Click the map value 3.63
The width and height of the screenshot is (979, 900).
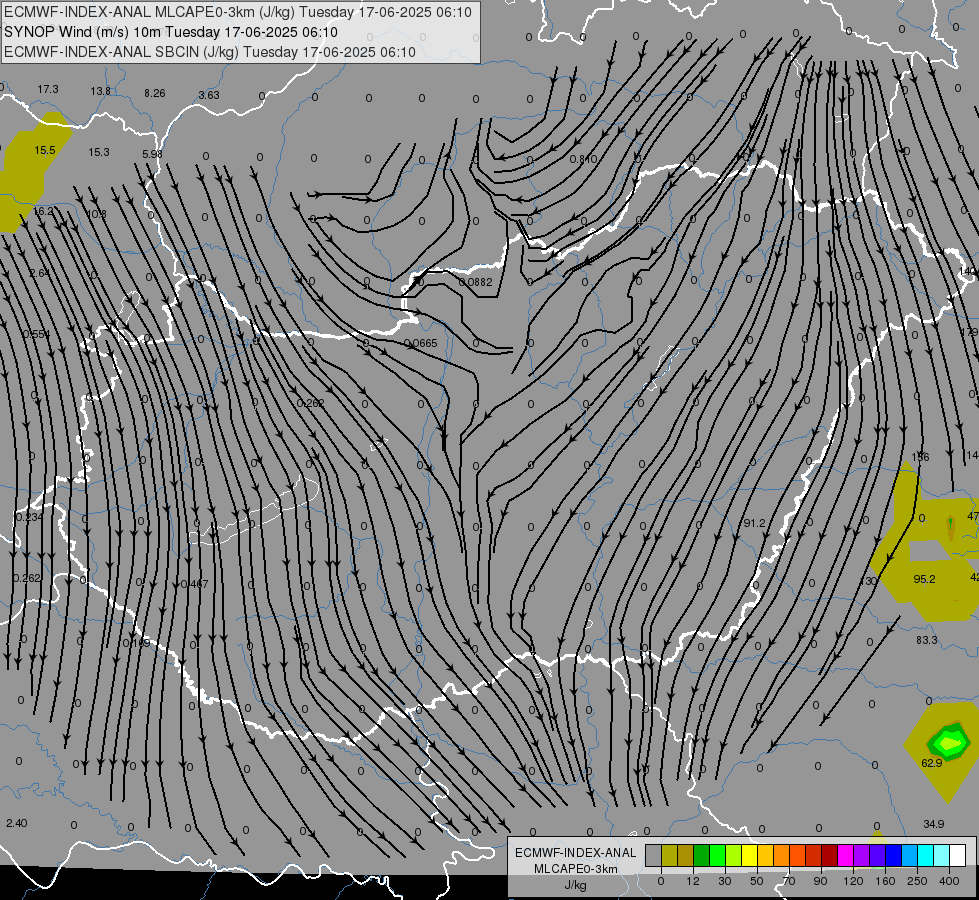click(209, 95)
